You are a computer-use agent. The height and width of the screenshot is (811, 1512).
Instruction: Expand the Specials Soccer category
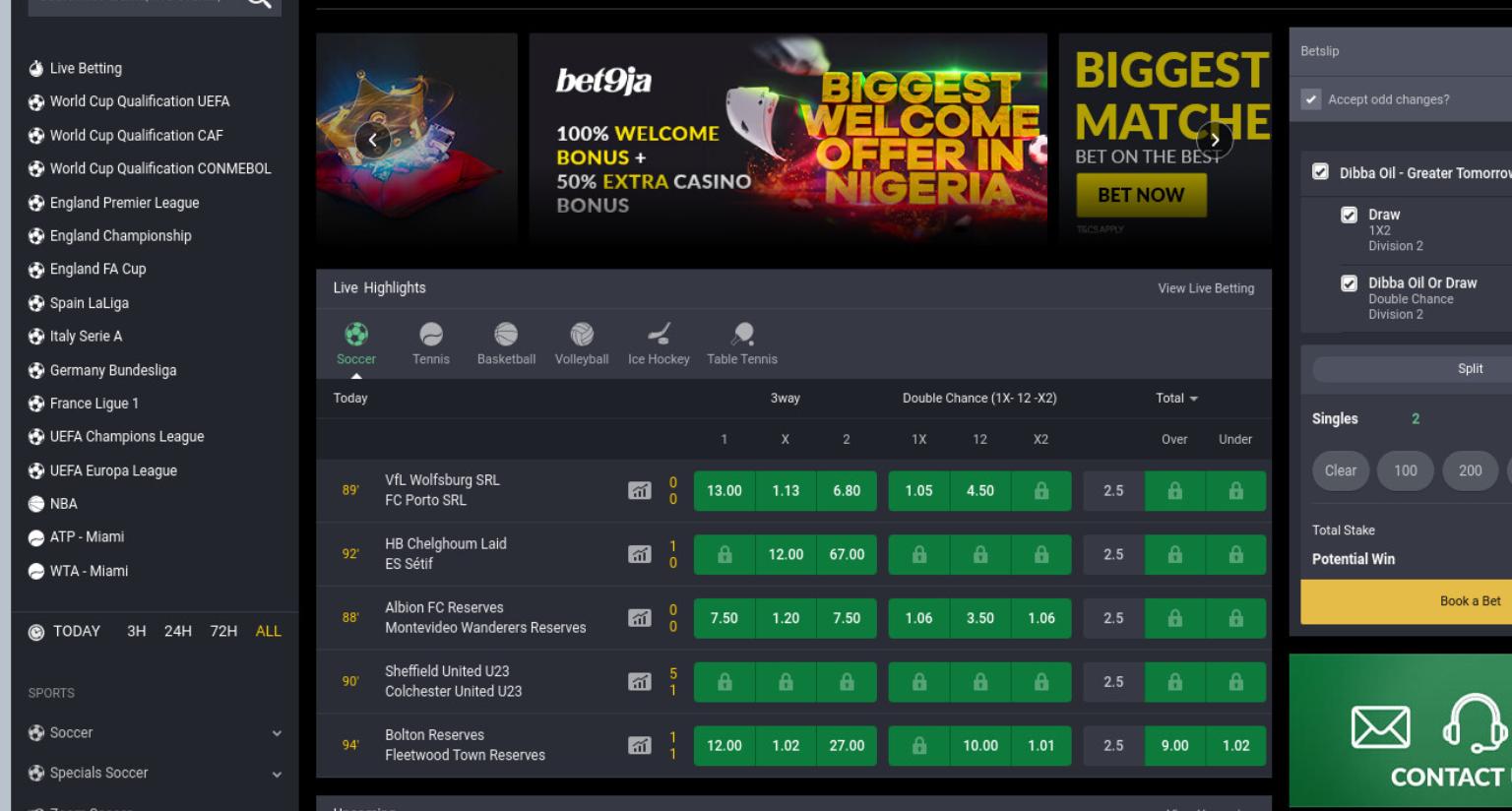pyautogui.click(x=155, y=774)
